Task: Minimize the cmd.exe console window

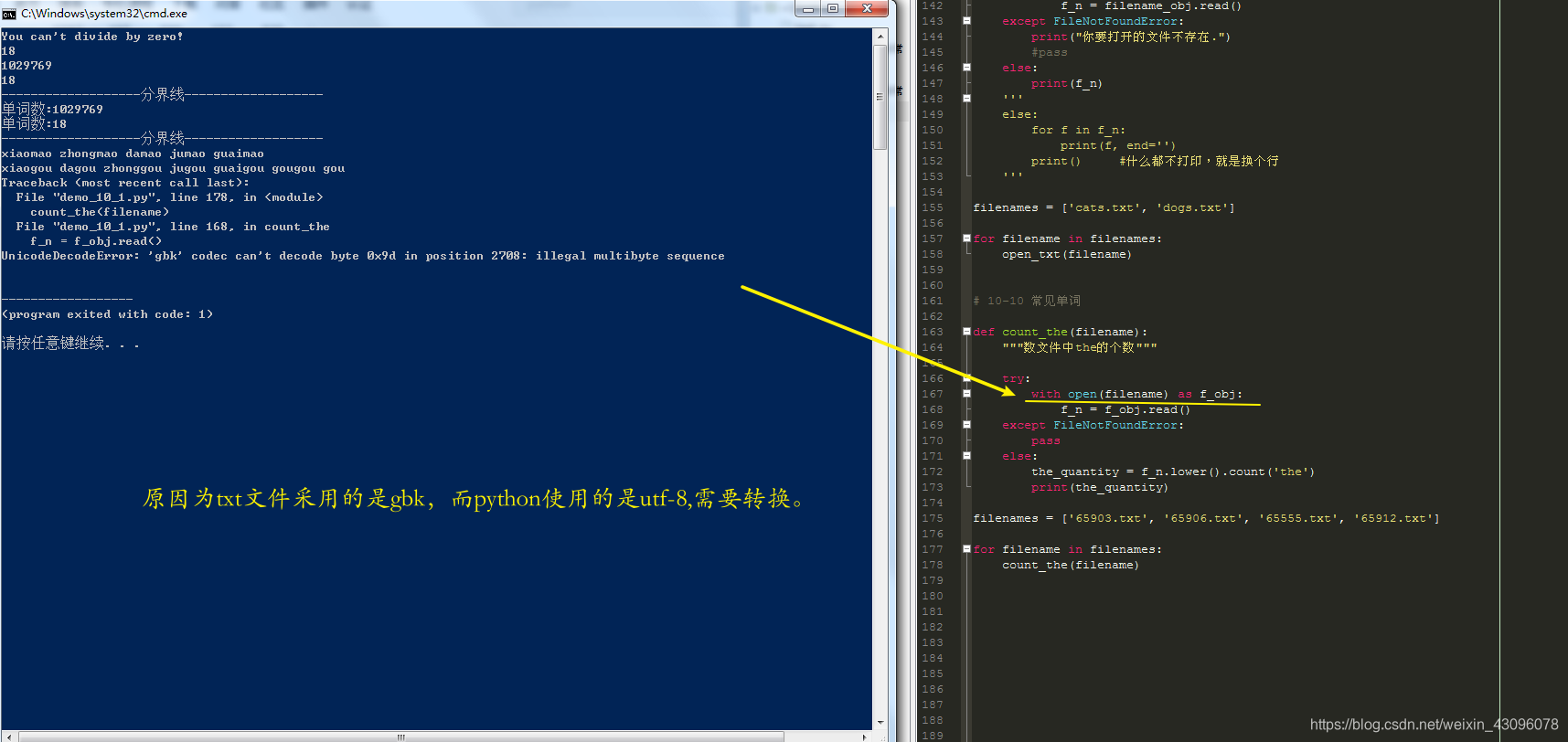Action: click(x=807, y=9)
